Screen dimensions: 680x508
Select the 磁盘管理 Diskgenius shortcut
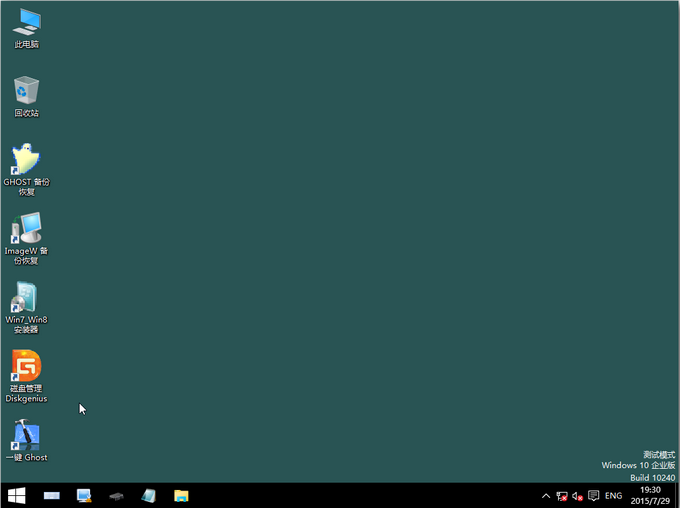tap(26, 376)
